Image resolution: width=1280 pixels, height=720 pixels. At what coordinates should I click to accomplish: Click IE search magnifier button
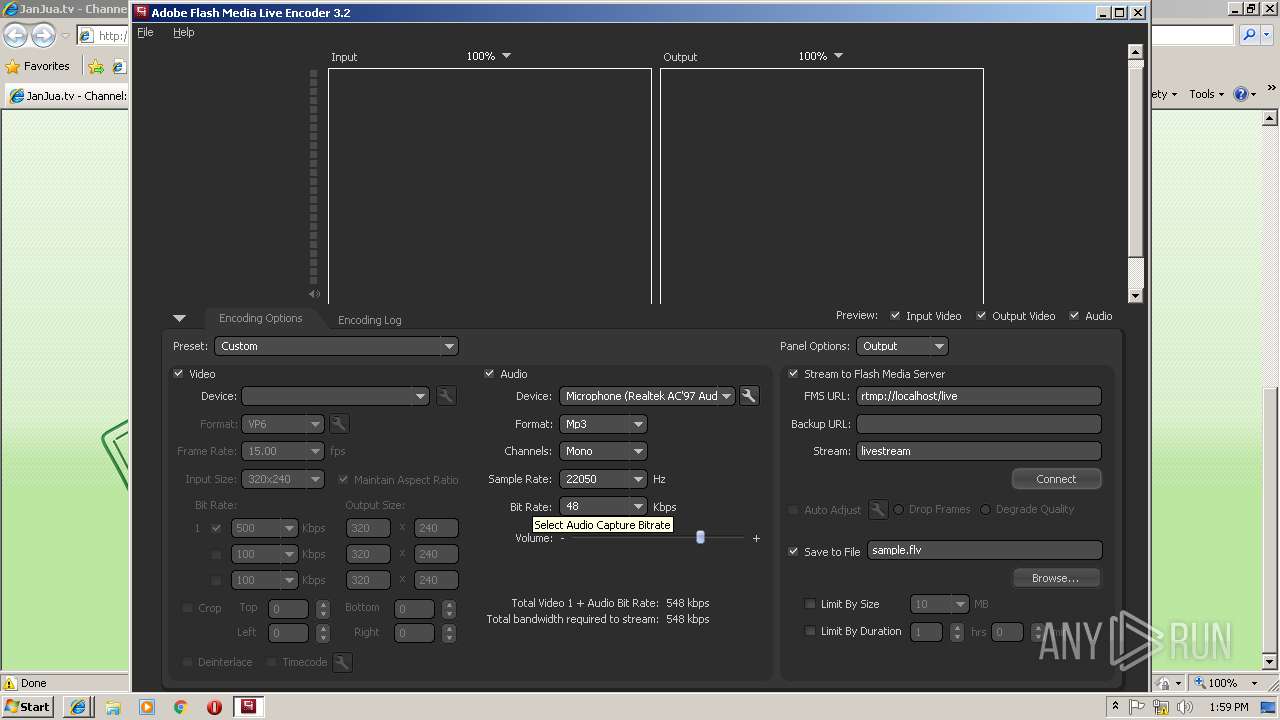tap(1249, 35)
